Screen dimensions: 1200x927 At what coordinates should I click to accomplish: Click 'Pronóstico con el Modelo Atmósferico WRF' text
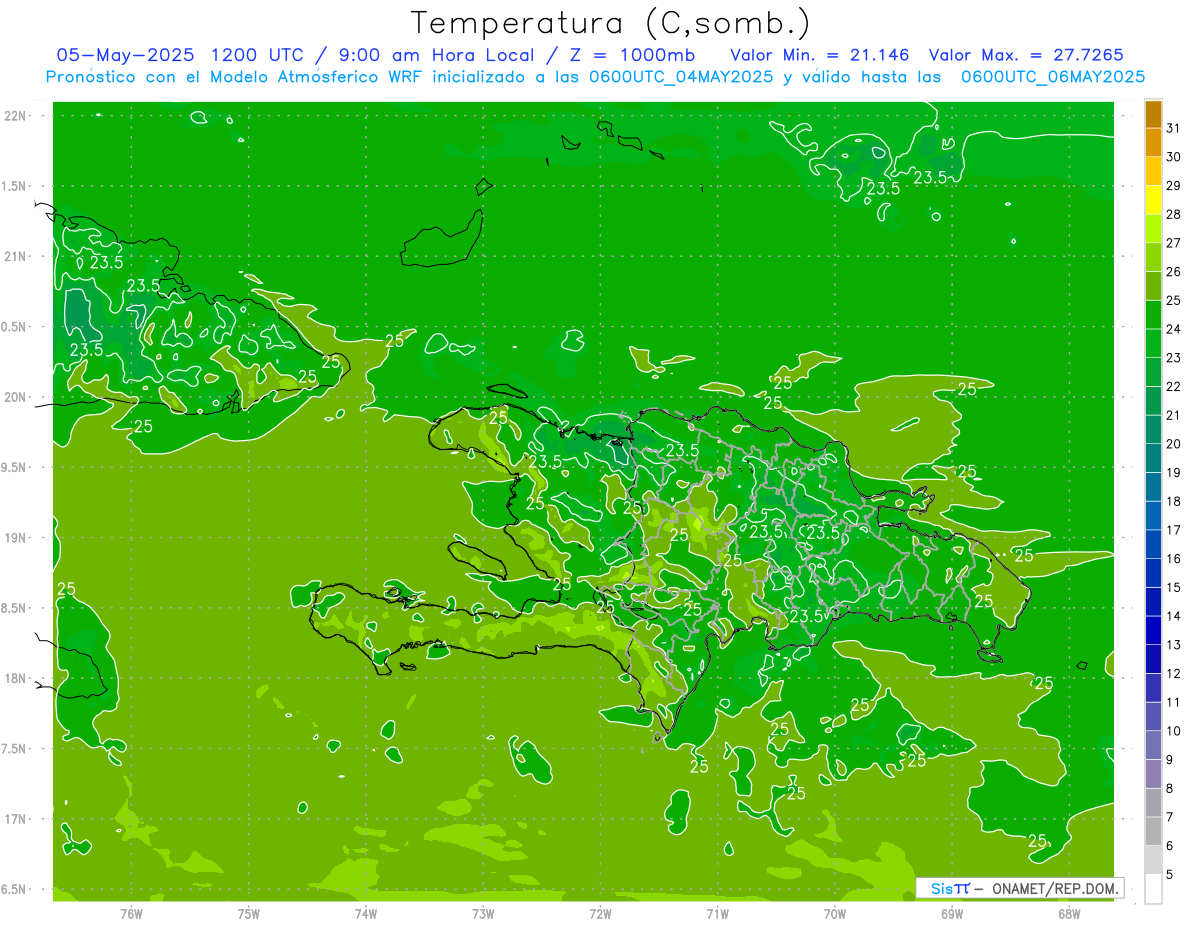click(236, 76)
